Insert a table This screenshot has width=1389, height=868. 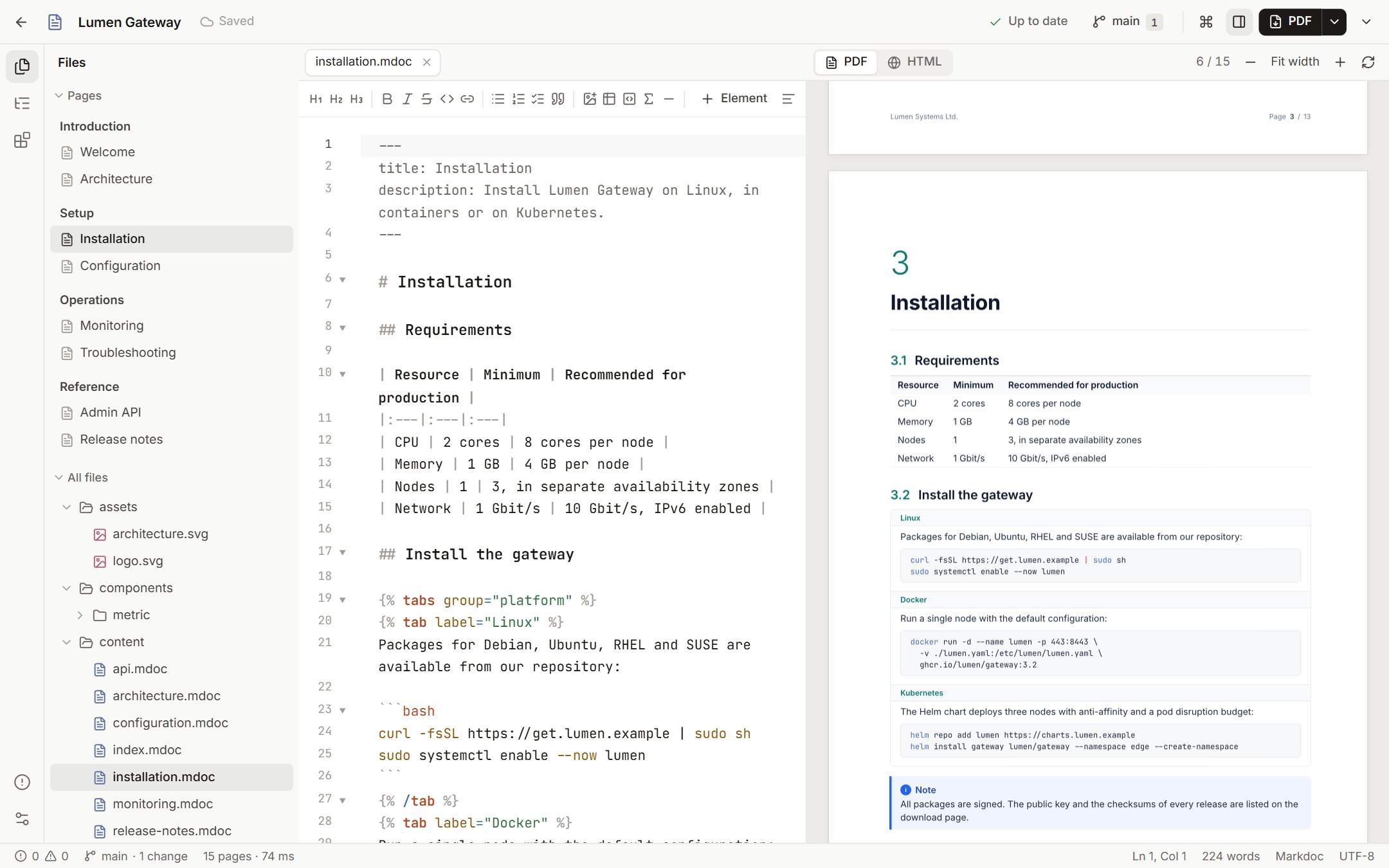pos(610,98)
